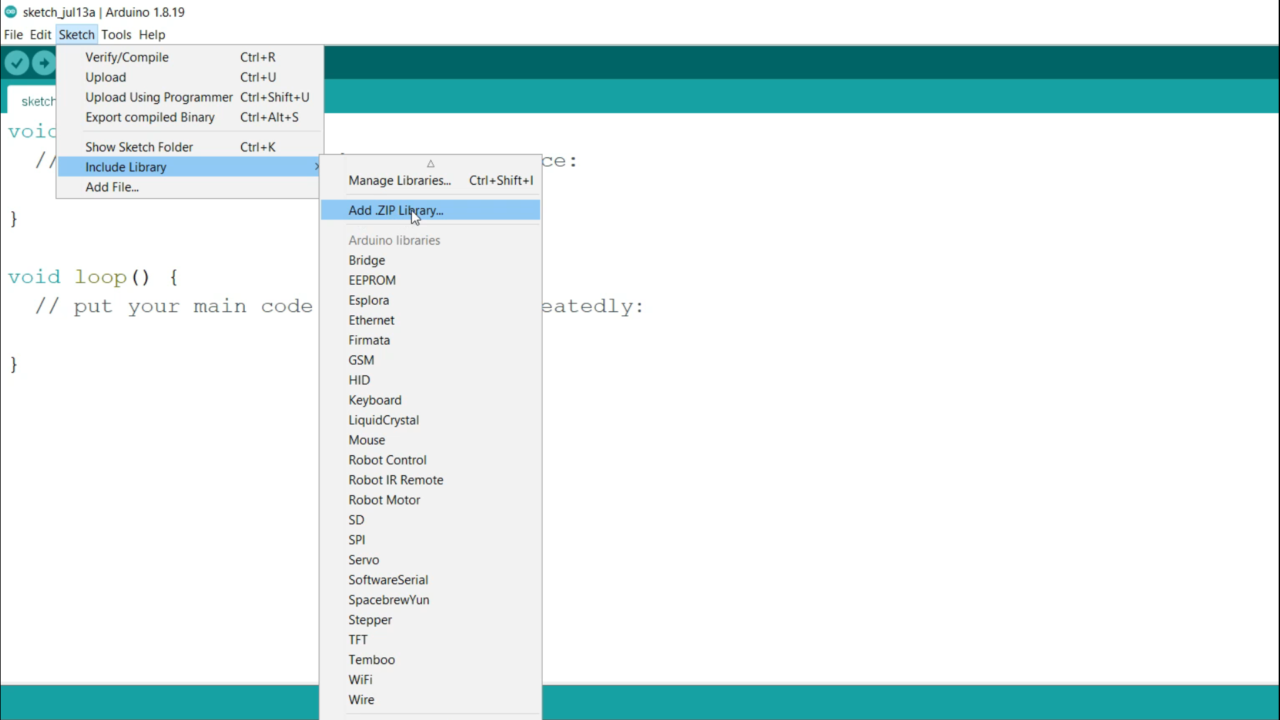Include the SoftwareSerial library
This screenshot has height=720, width=1280.
(x=430, y=580)
